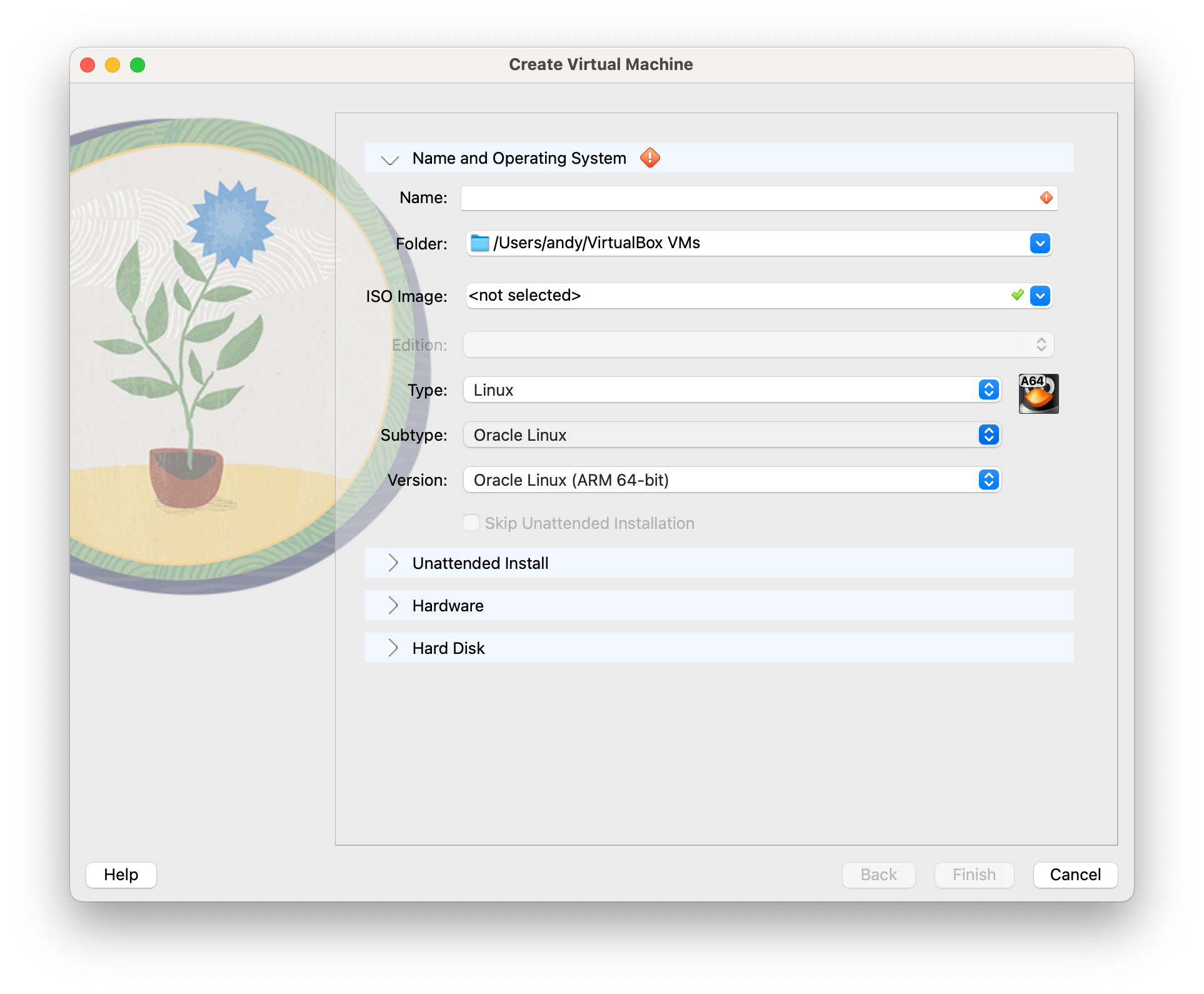Open the Folder dropdown arrow

pos(1040,243)
